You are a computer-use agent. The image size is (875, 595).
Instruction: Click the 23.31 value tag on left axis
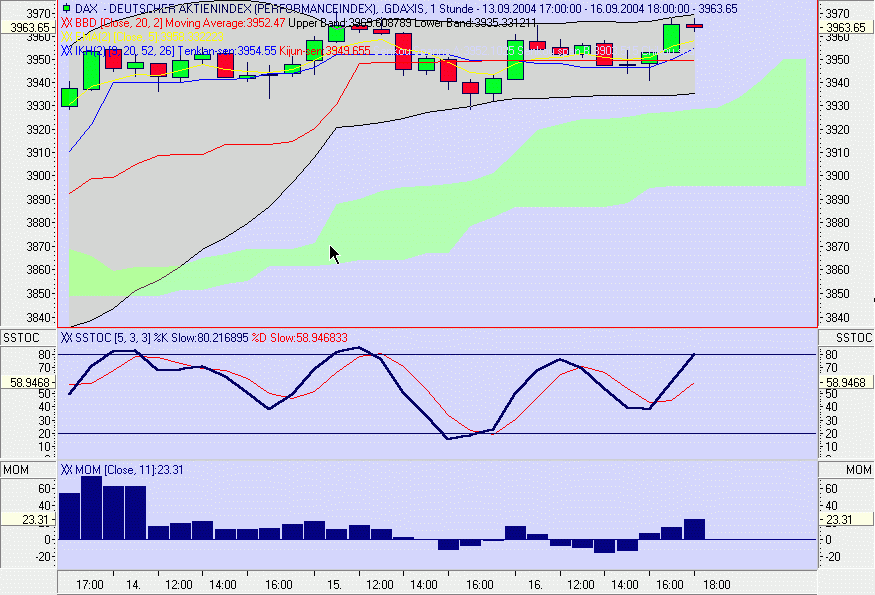coord(28,520)
